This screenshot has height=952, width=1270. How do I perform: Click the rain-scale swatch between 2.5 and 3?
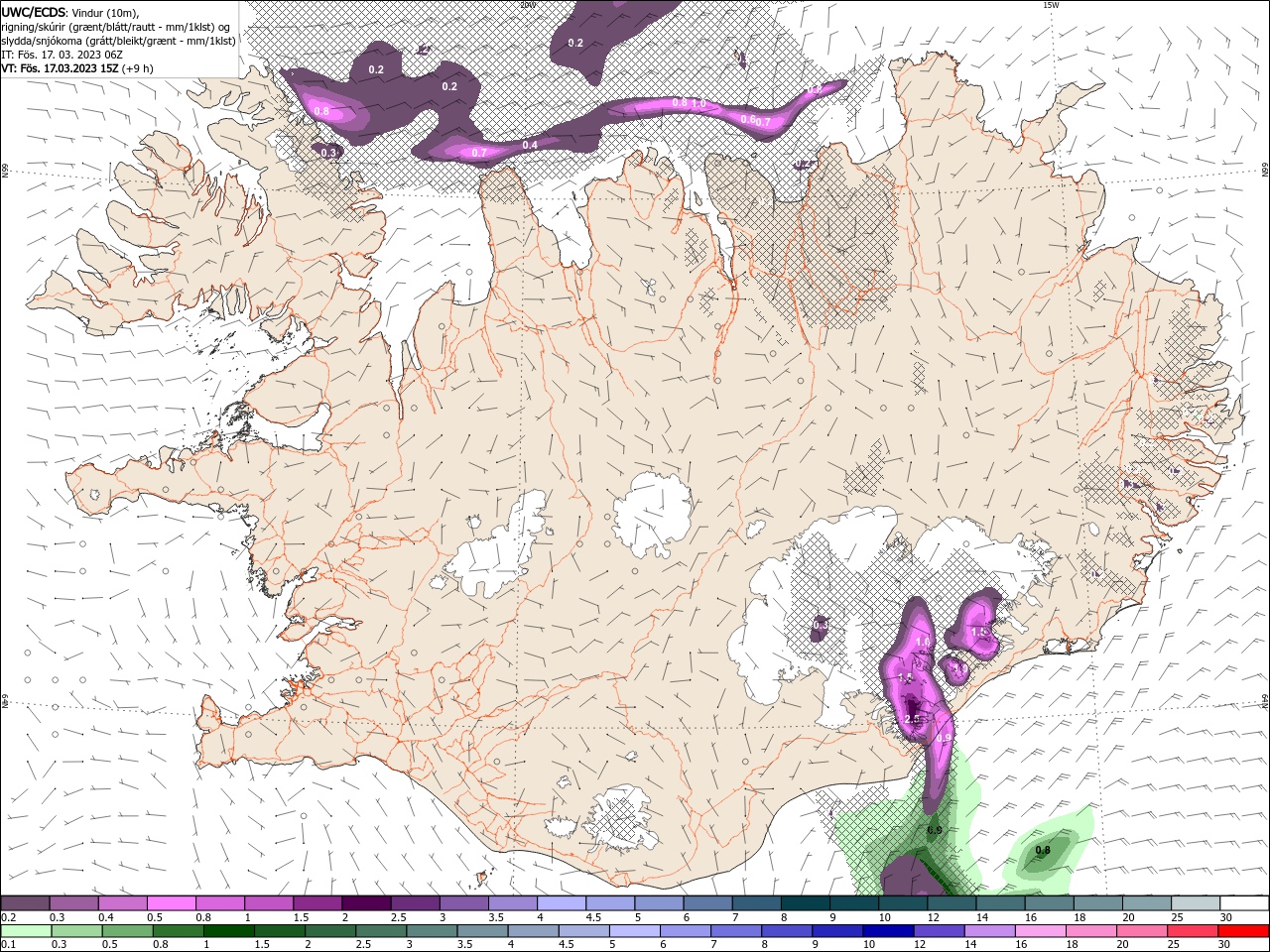point(380,931)
